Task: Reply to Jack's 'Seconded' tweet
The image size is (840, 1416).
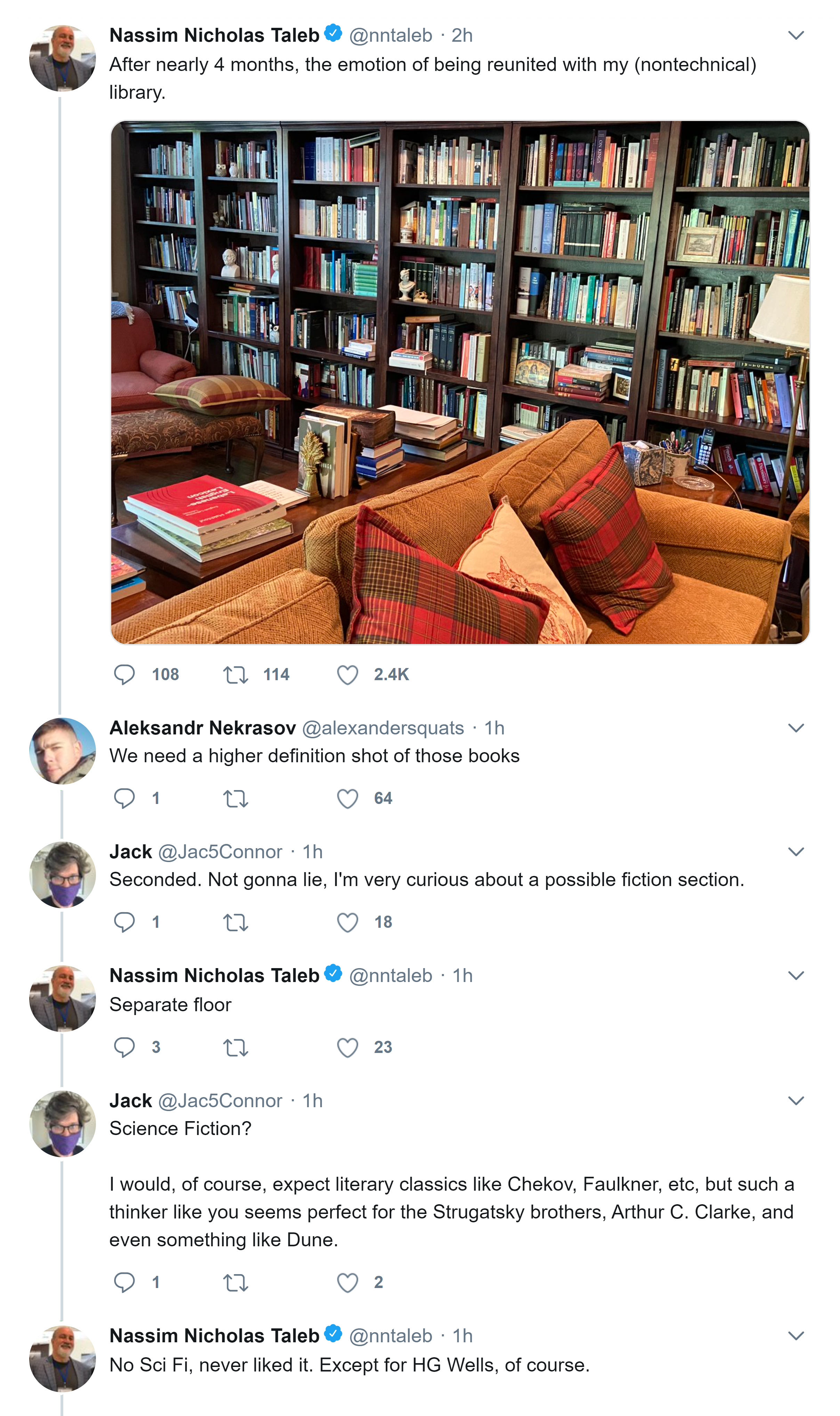Action: pos(124,923)
